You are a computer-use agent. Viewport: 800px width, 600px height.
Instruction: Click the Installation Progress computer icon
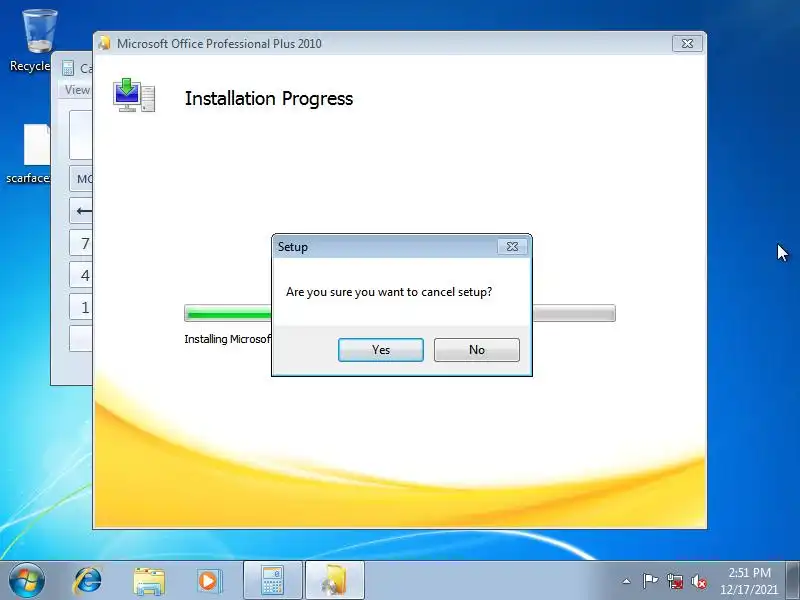tap(134, 95)
